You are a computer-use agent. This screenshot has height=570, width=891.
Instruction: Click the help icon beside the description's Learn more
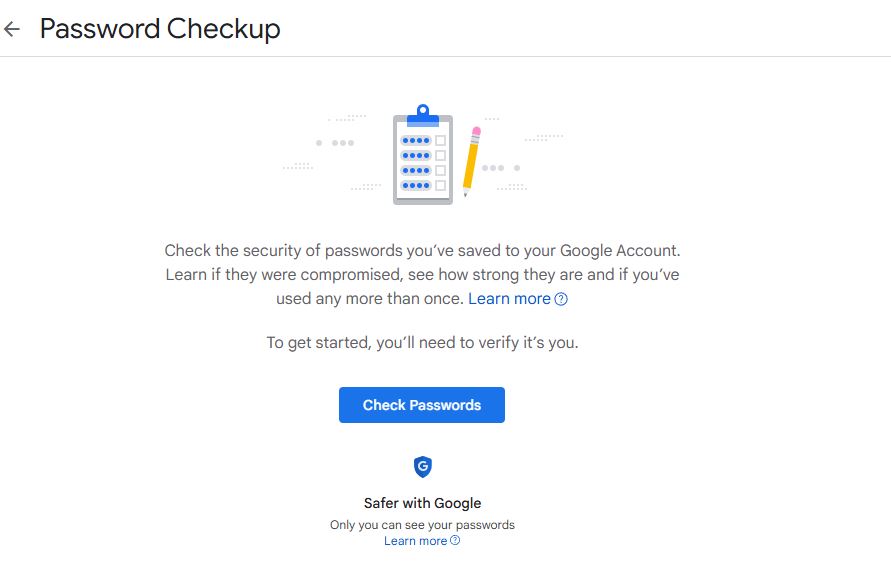coord(561,299)
